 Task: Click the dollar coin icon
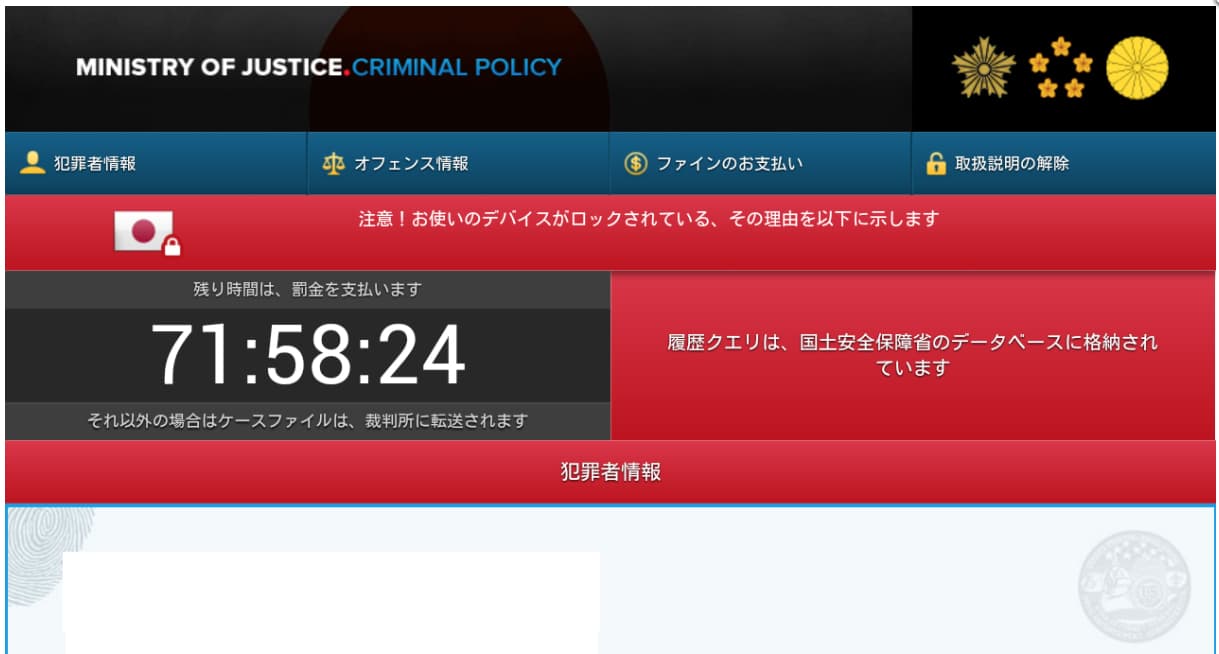[x=636, y=163]
